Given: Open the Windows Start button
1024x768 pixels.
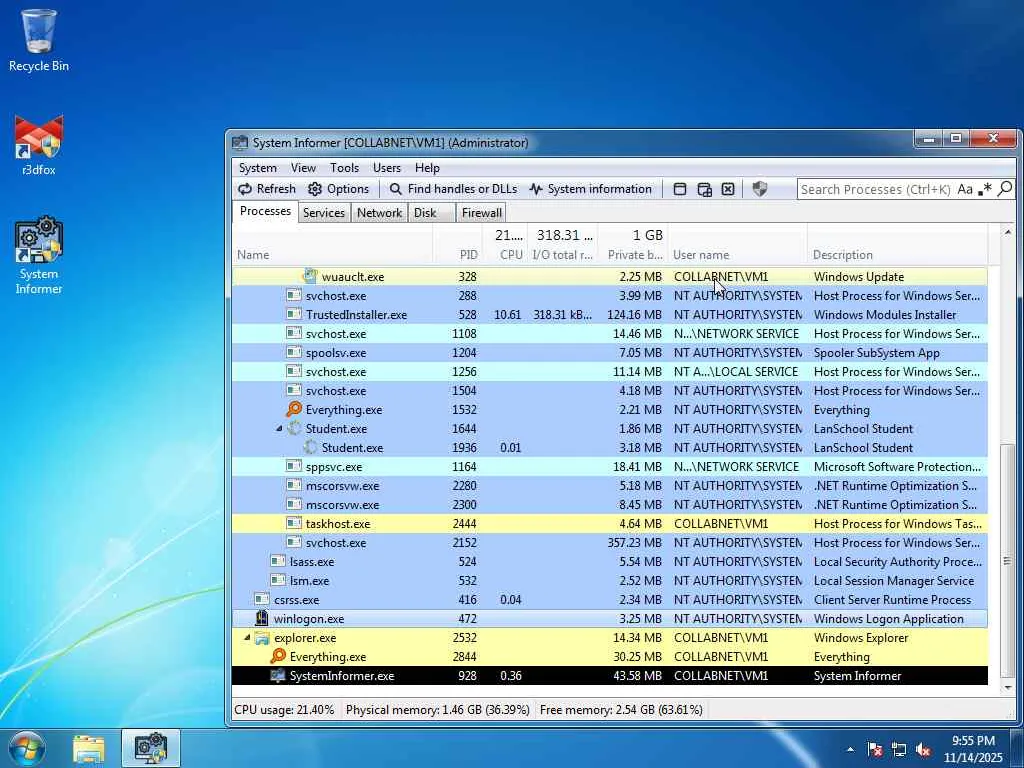Looking at the screenshot, I should point(26,748).
